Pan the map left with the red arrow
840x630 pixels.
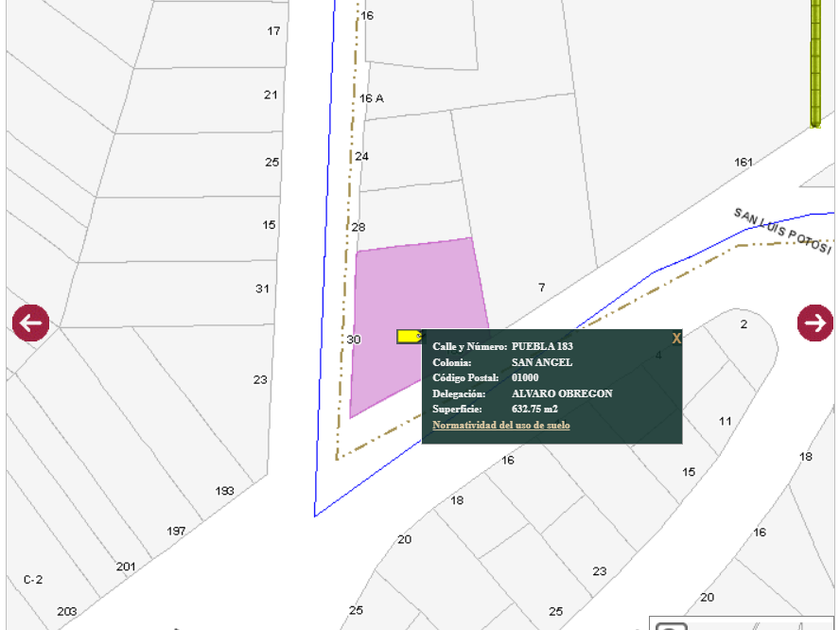[31, 322]
